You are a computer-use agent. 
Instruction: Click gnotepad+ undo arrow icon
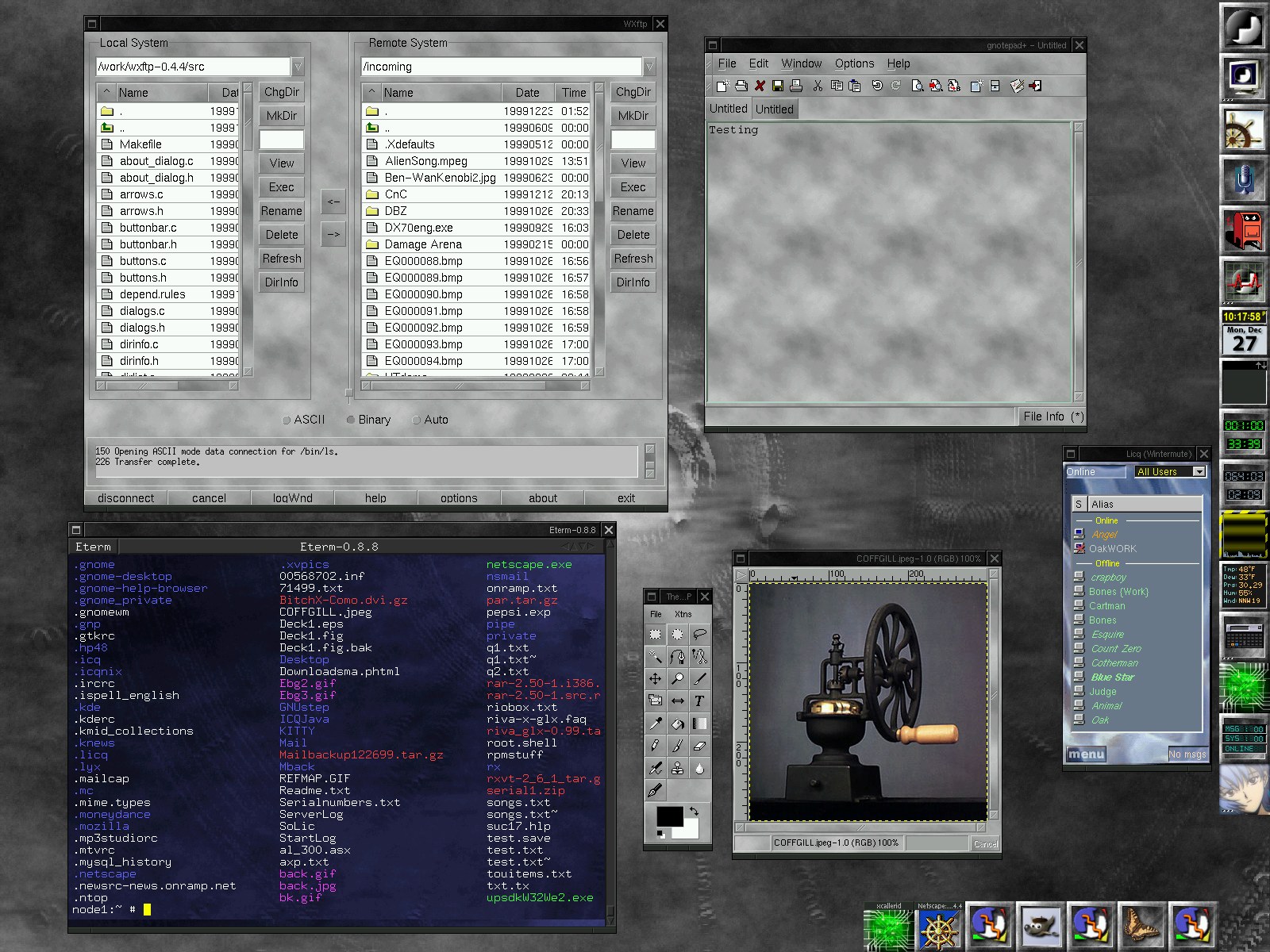pyautogui.click(x=877, y=86)
